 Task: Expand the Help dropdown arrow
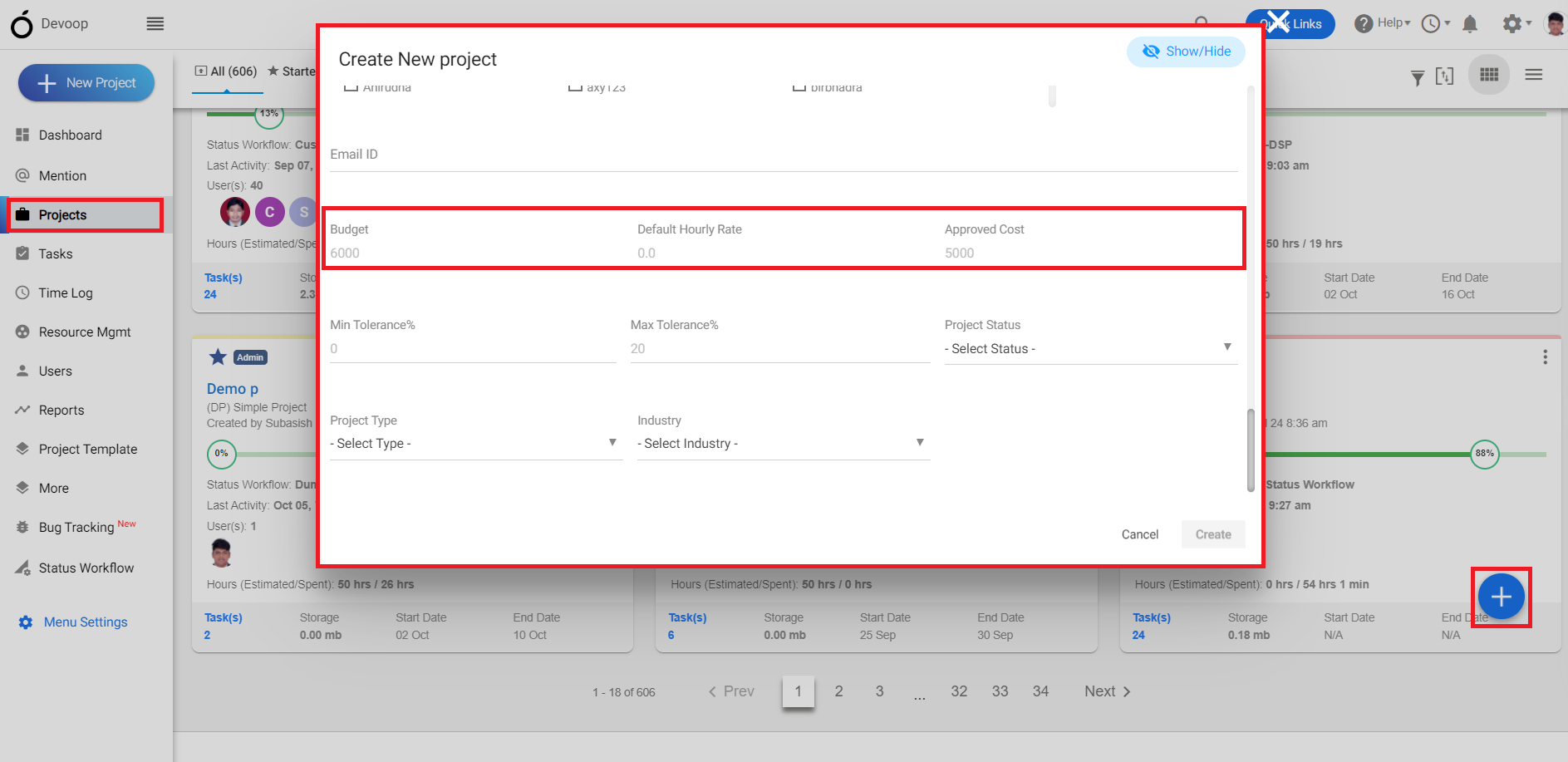pos(1408,23)
